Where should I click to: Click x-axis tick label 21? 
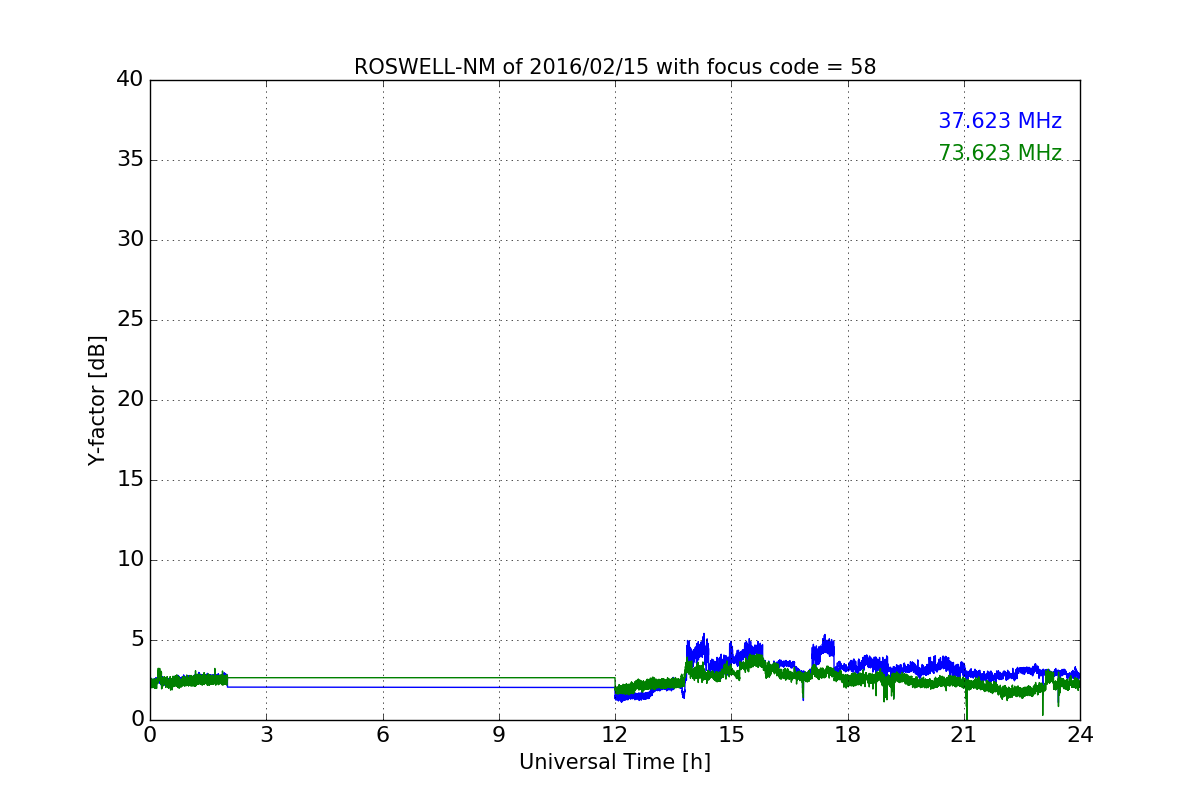point(964,734)
